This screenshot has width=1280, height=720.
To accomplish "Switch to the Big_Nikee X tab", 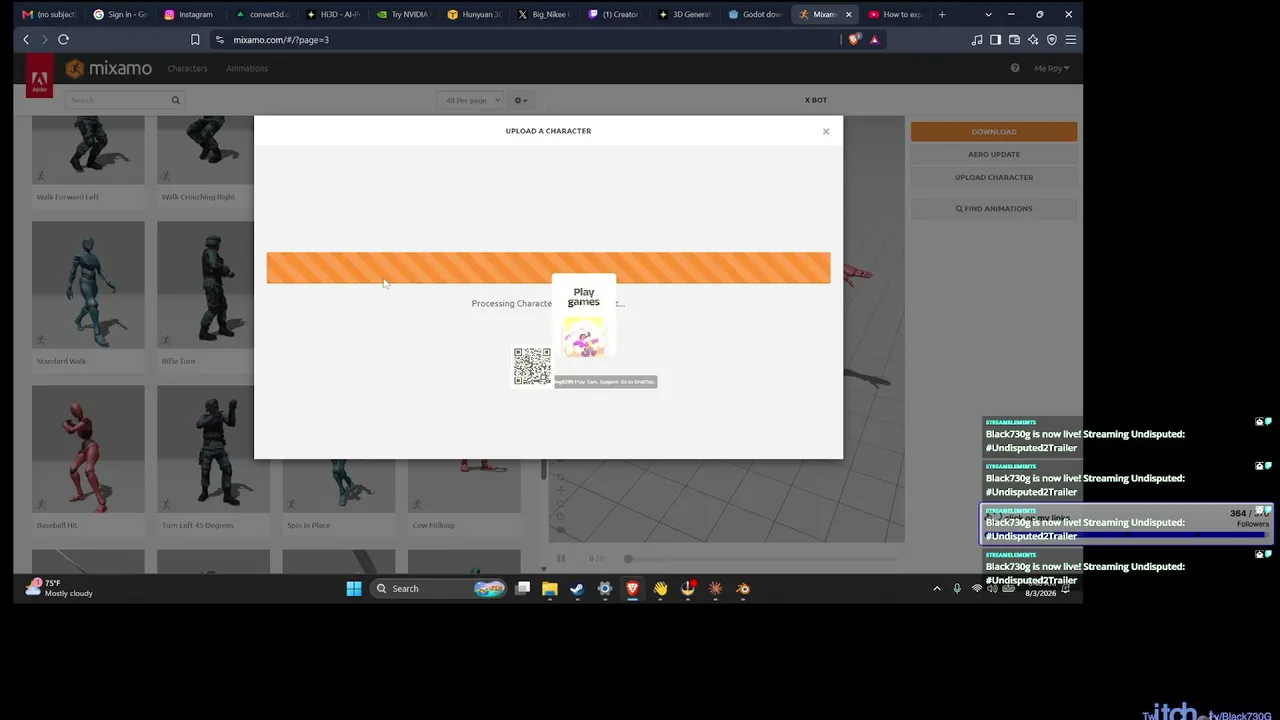I will click(x=544, y=14).
